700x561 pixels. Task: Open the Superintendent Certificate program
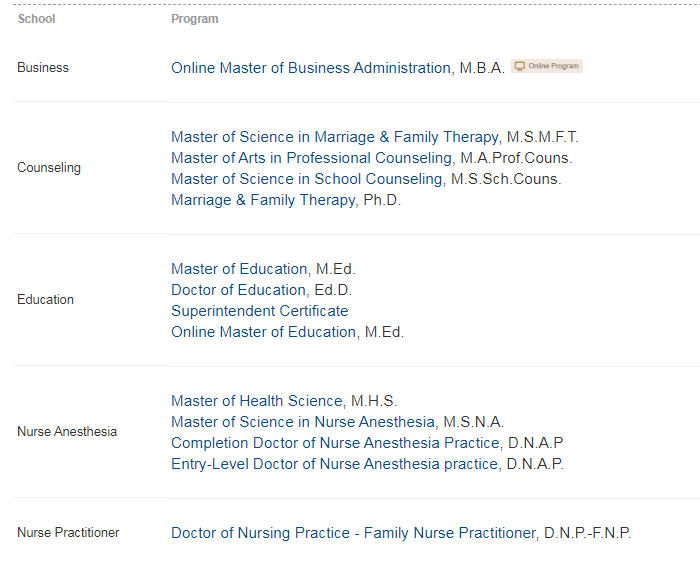259,311
